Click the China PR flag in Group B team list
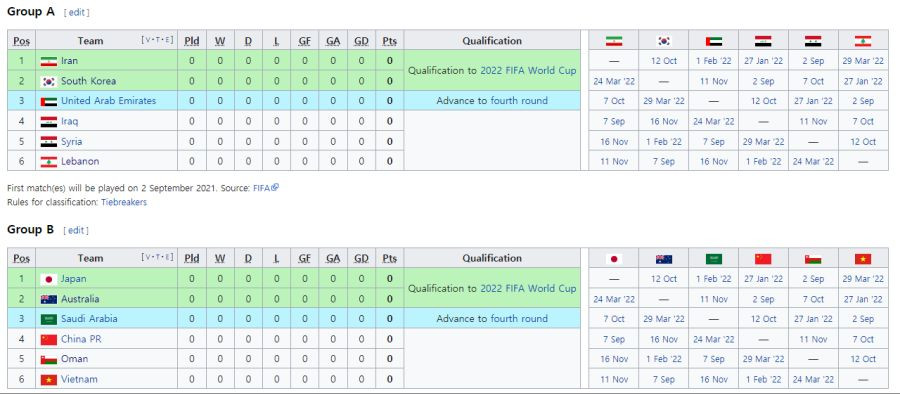This screenshot has height=394, width=900. tap(49, 339)
